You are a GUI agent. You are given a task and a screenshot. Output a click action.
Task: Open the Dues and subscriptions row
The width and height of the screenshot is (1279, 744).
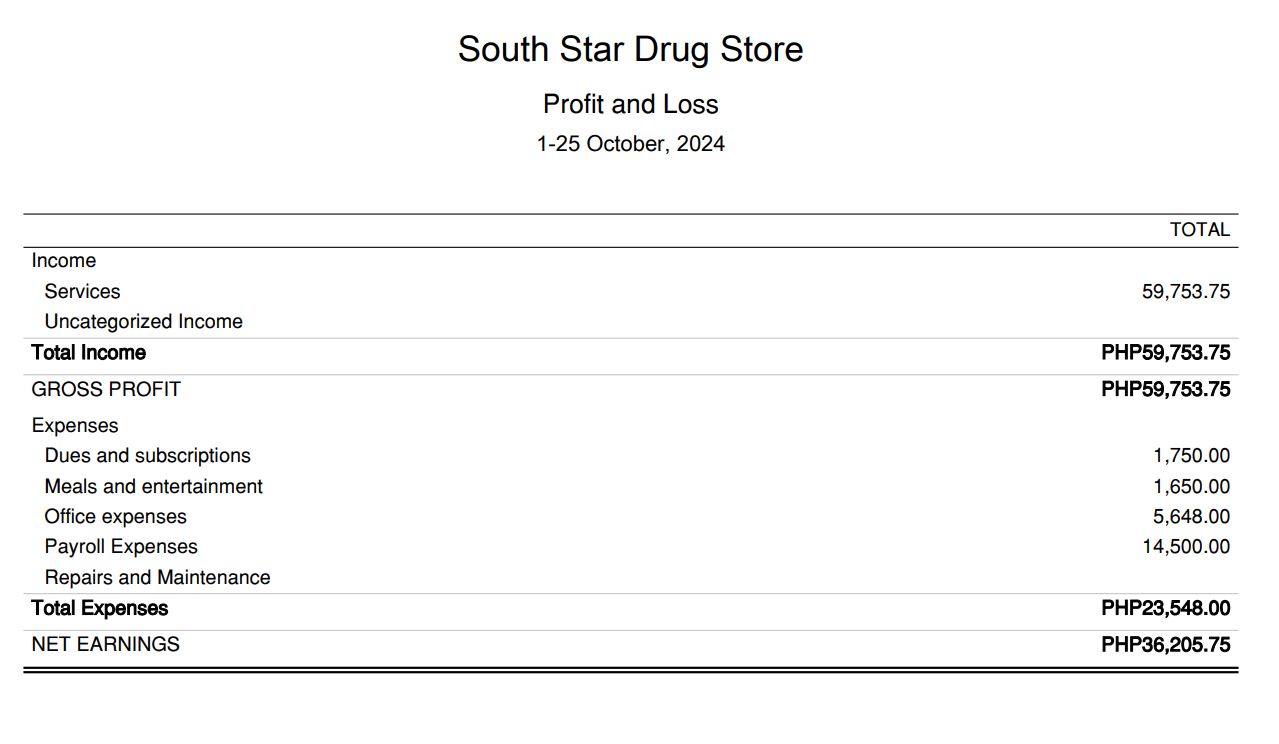pos(147,456)
